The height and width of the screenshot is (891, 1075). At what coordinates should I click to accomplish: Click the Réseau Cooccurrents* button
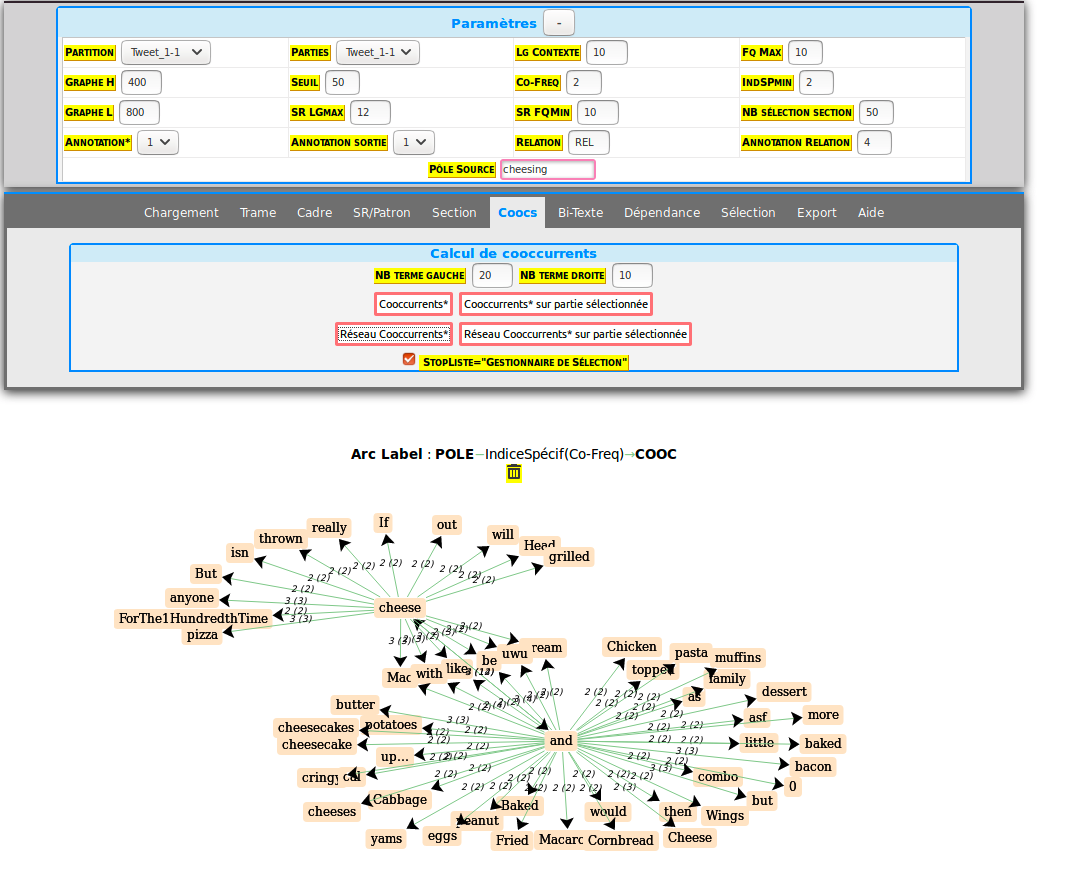coord(394,334)
